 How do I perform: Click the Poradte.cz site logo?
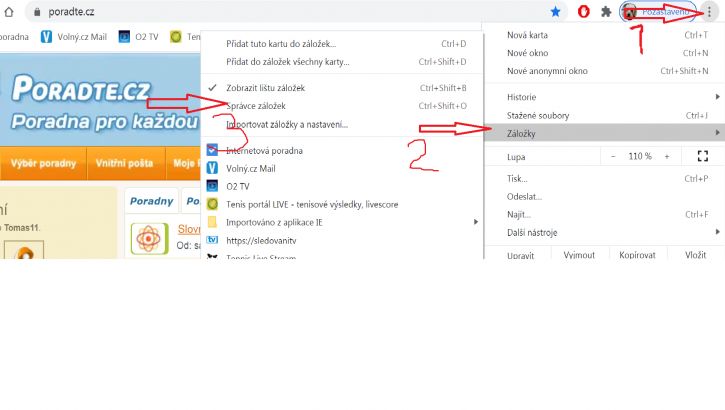pyautogui.click(x=81, y=88)
